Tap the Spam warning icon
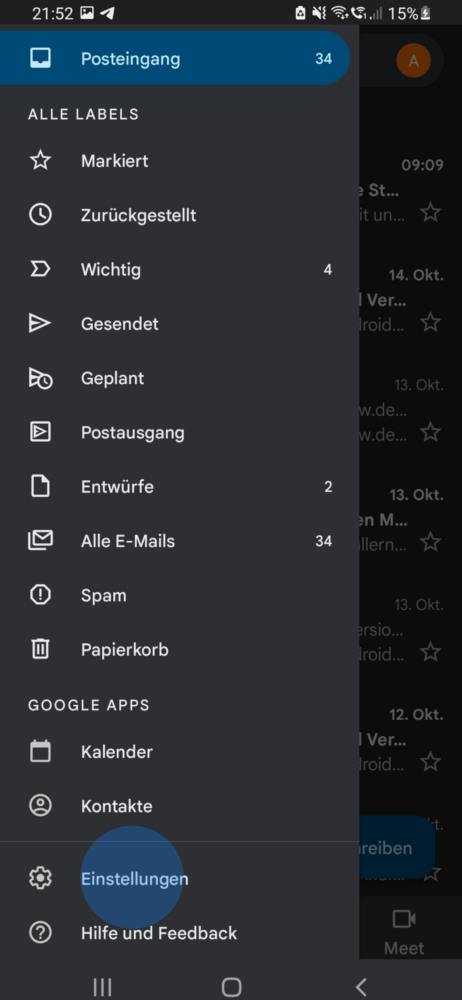The image size is (462, 1000). (40, 595)
